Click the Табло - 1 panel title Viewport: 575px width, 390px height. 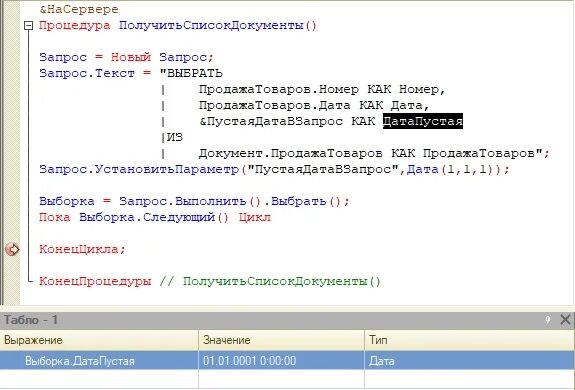tap(31, 320)
